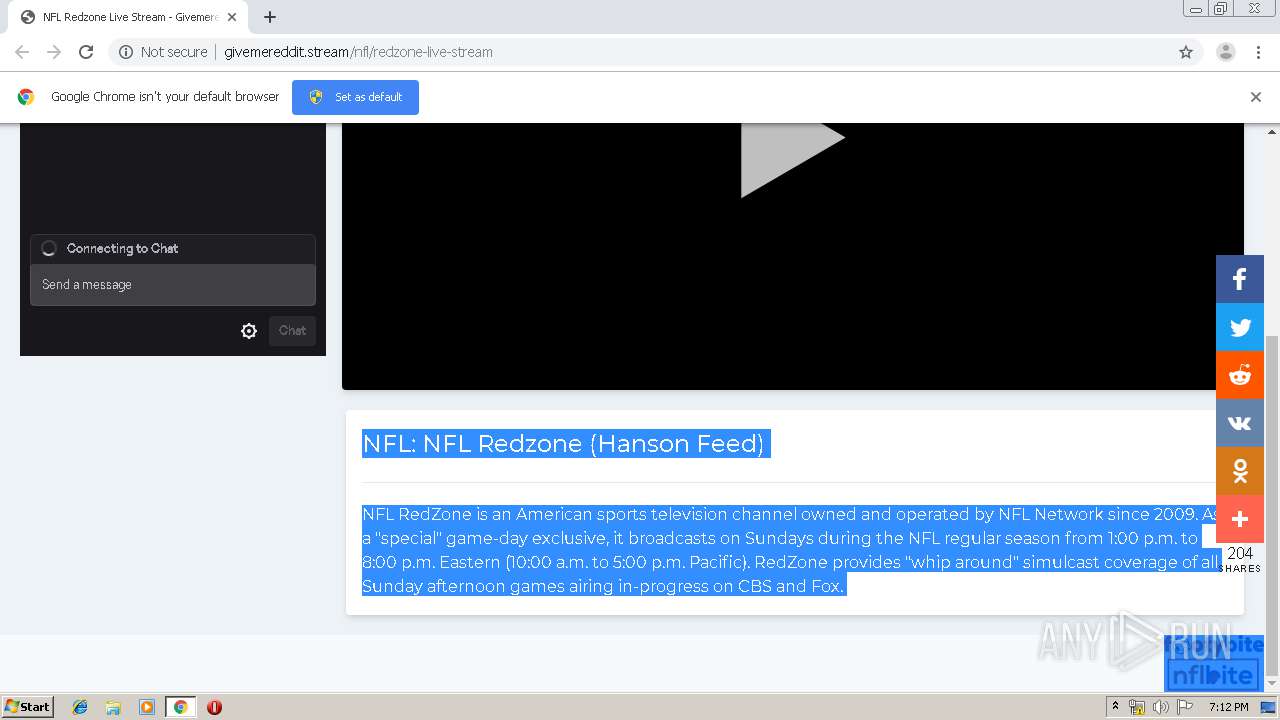Open a new browser tab
Screen dimensions: 1280x720
point(270,17)
